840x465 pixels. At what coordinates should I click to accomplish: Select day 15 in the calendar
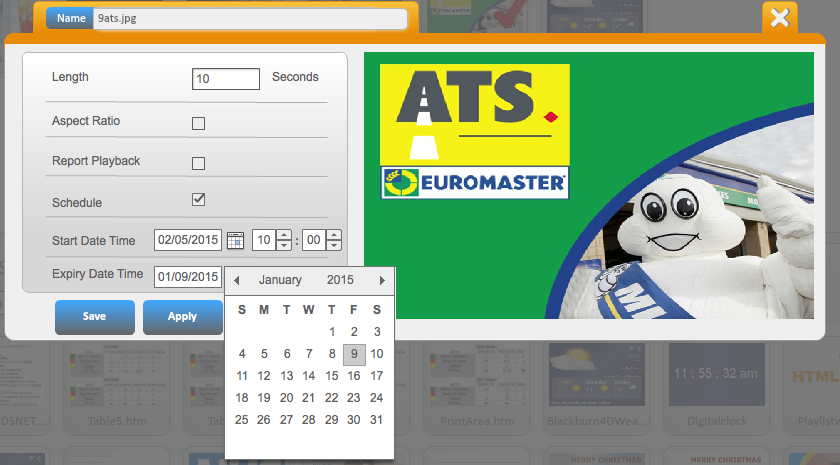pyautogui.click(x=332, y=377)
